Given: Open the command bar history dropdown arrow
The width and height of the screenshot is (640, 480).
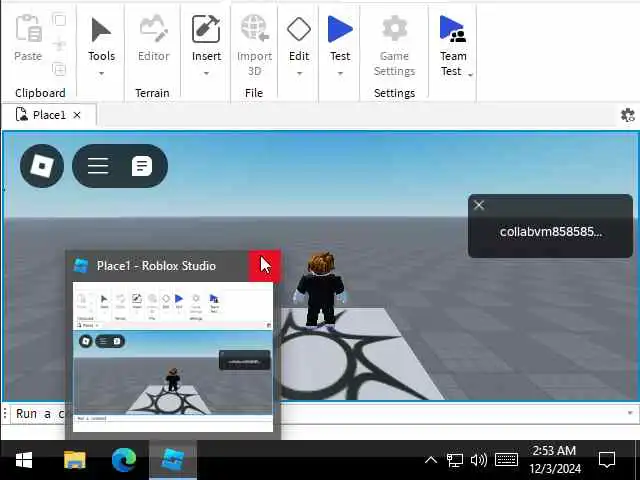Looking at the screenshot, I should coord(630,413).
